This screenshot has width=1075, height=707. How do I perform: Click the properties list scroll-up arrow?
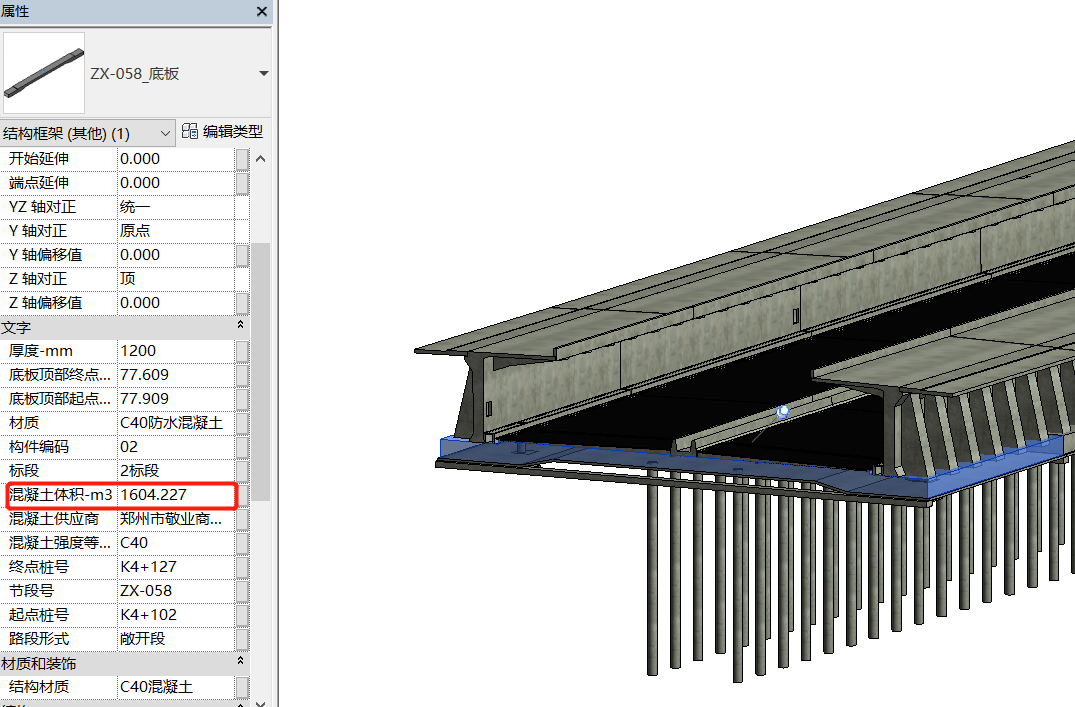(261, 159)
